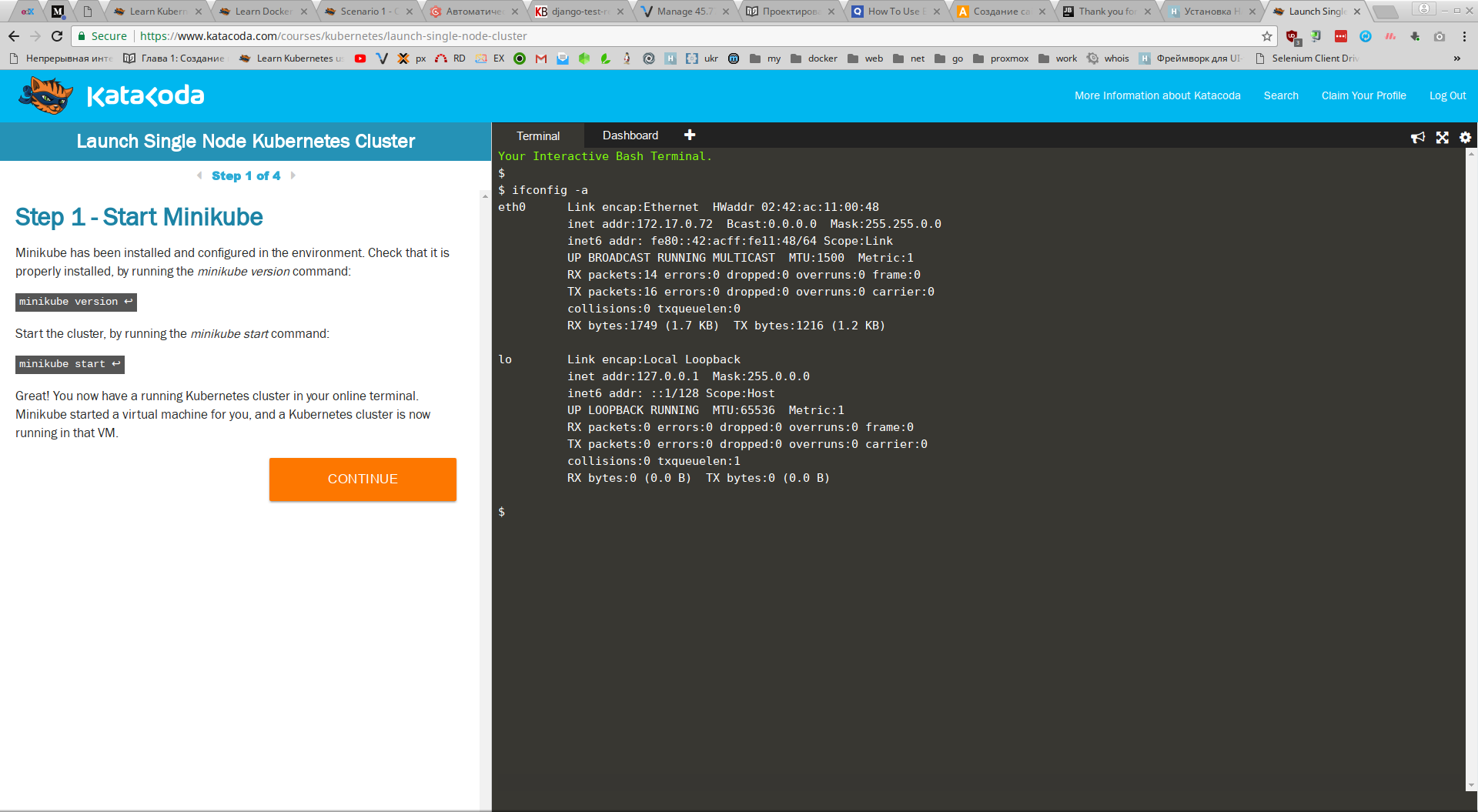The height and width of the screenshot is (812, 1478).
Task: Open the 'ukr' bookmark
Action: tap(702, 58)
